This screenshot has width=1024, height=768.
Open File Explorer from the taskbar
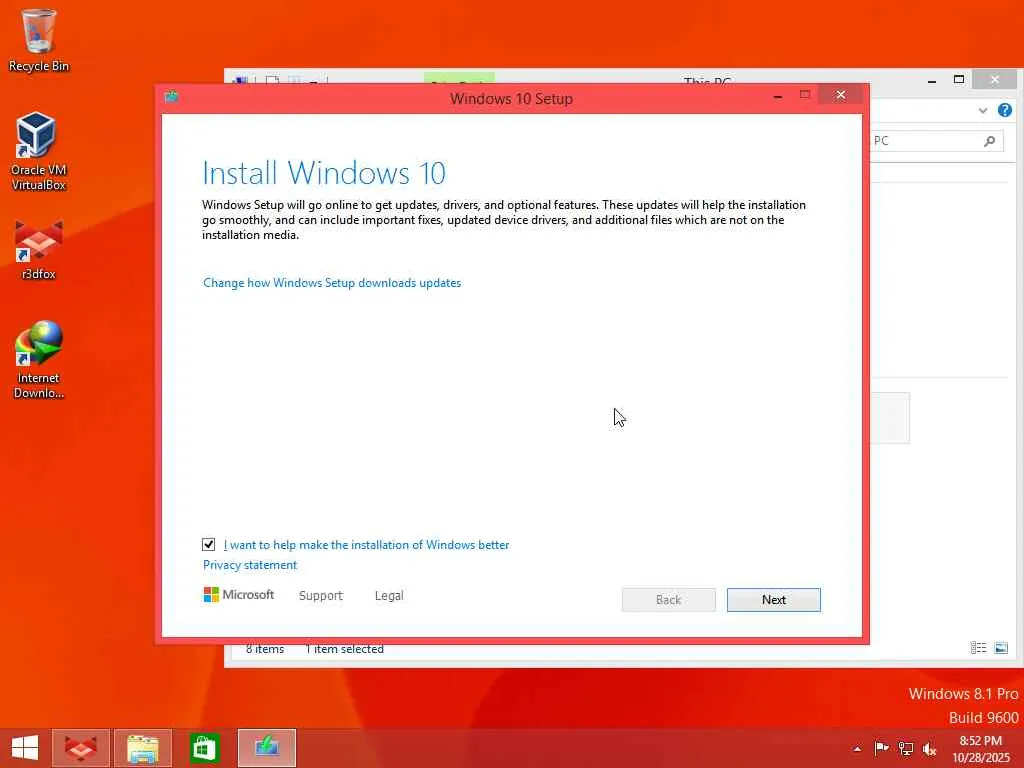click(x=143, y=748)
